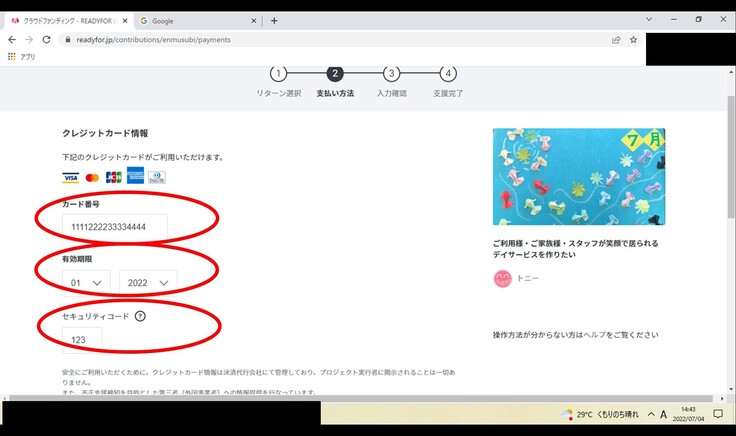Click the security code input field

coord(82,341)
